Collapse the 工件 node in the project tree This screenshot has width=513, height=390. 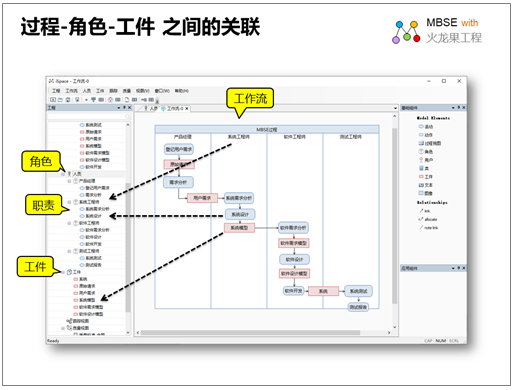click(63, 272)
